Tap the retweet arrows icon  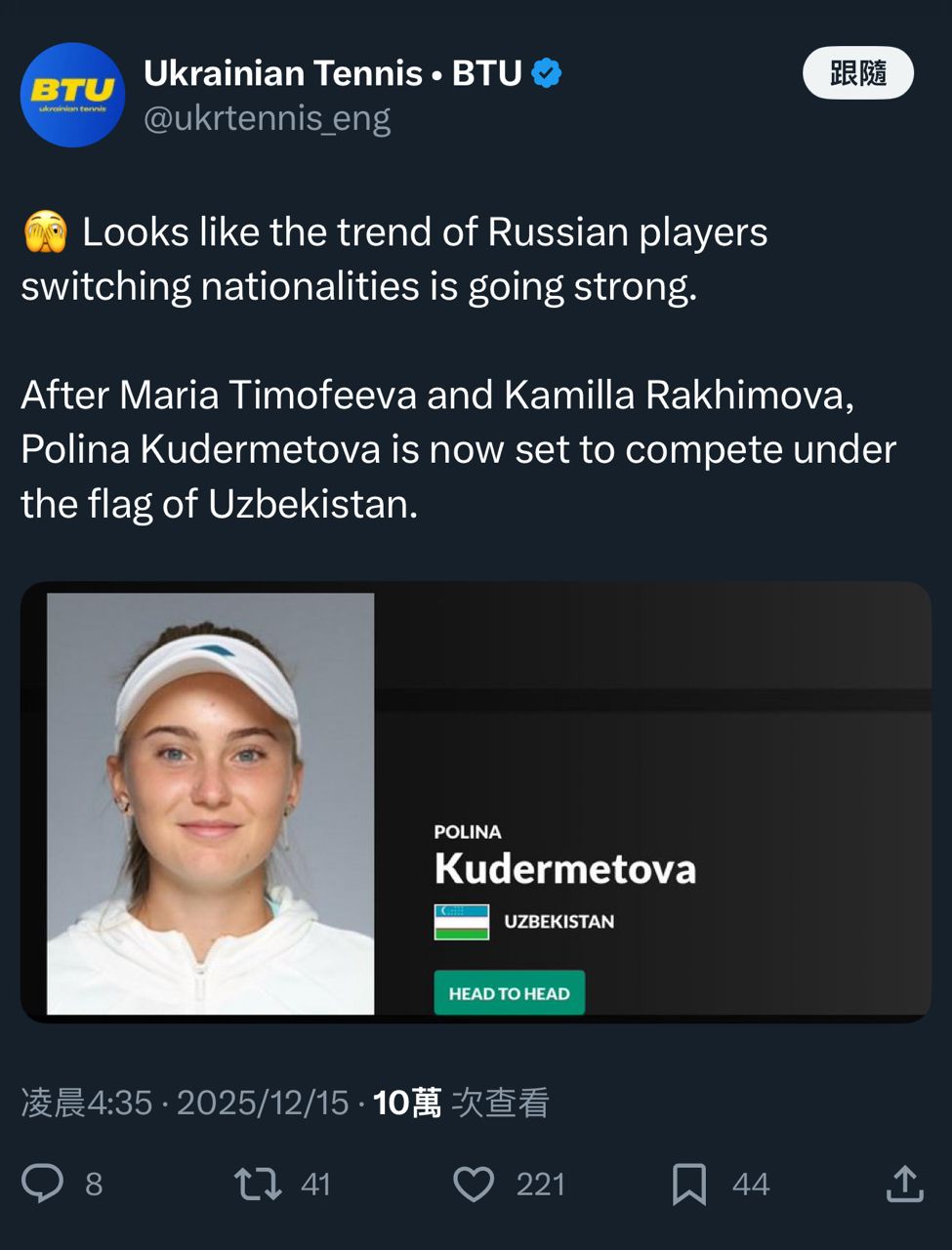[258, 1184]
